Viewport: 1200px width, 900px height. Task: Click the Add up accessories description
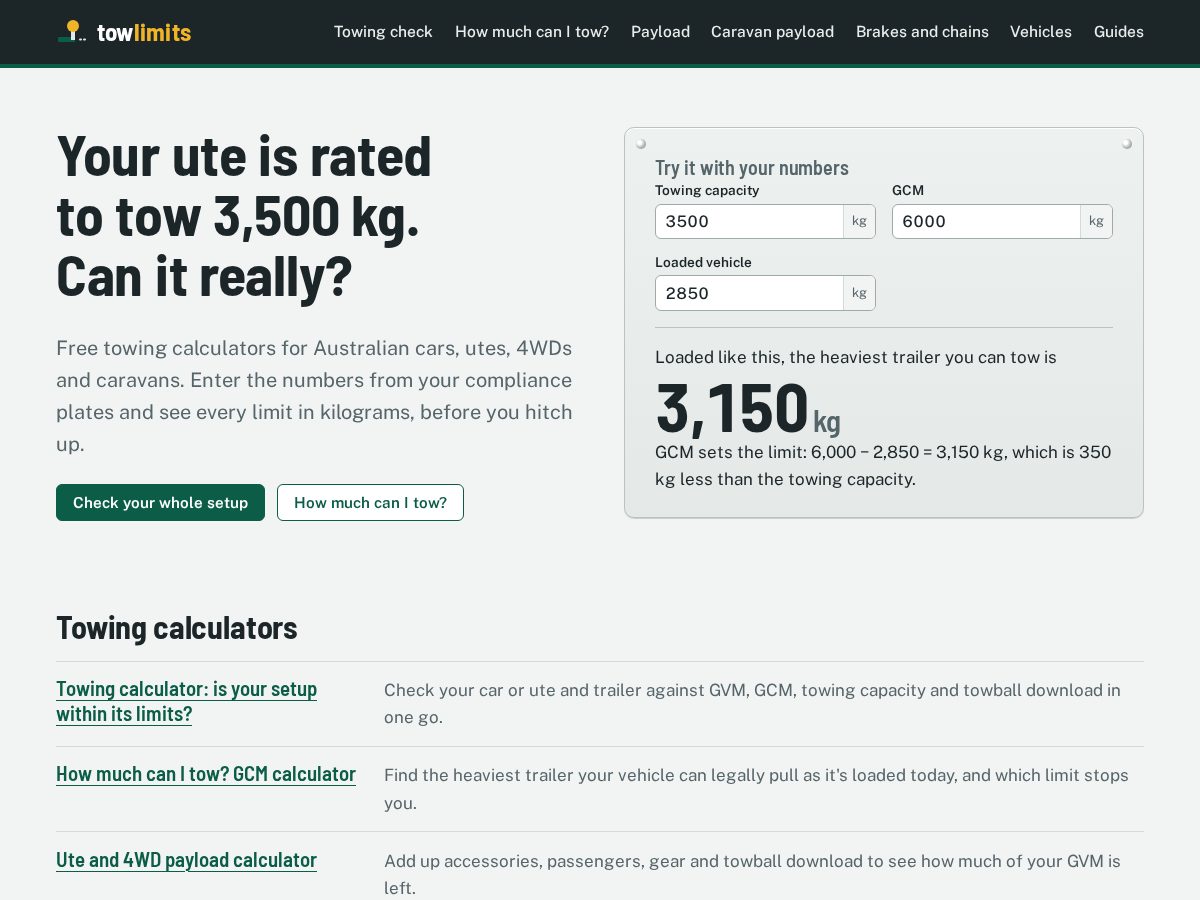752,874
